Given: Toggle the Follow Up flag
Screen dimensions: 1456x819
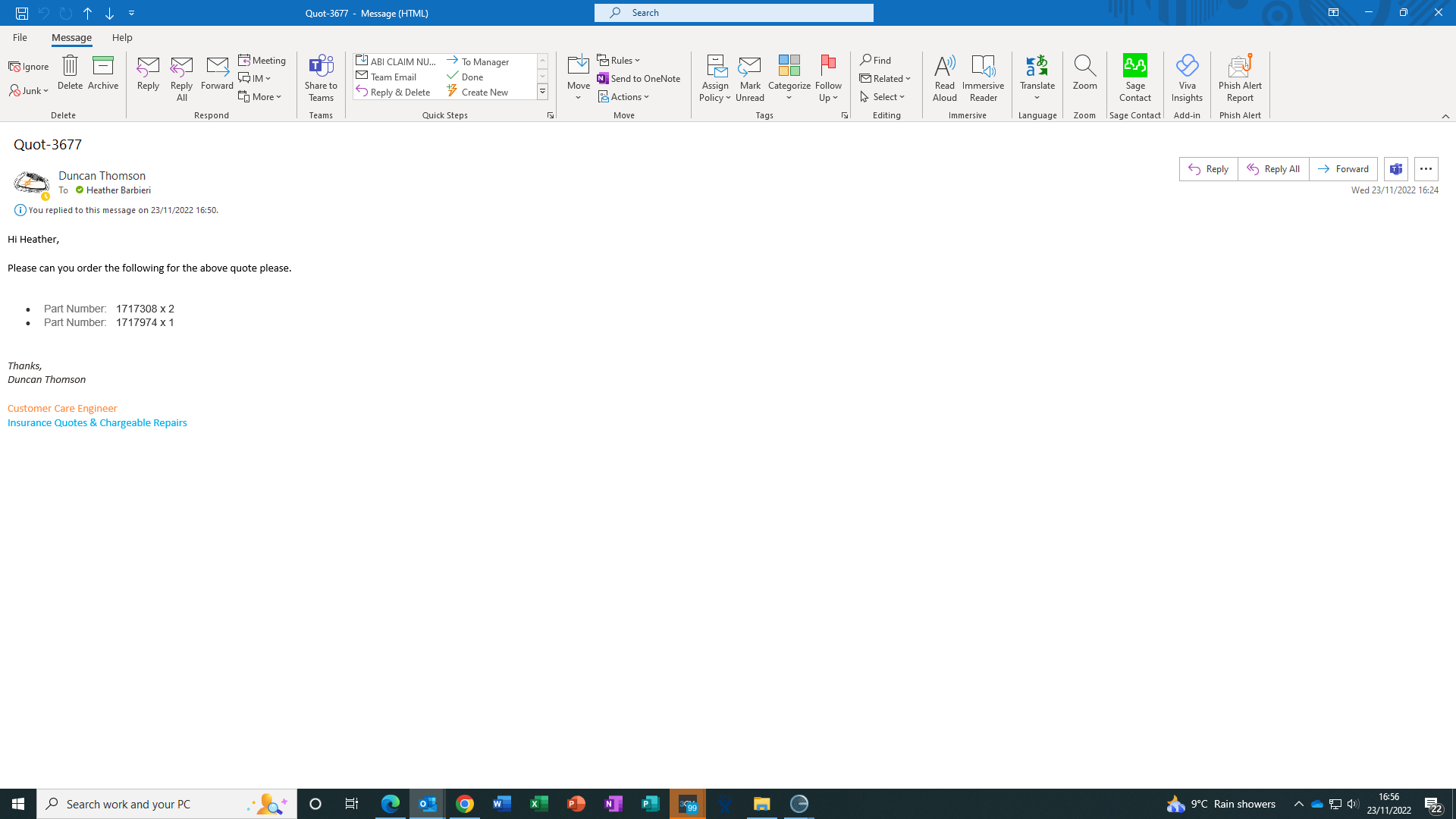Looking at the screenshot, I should click(x=828, y=67).
